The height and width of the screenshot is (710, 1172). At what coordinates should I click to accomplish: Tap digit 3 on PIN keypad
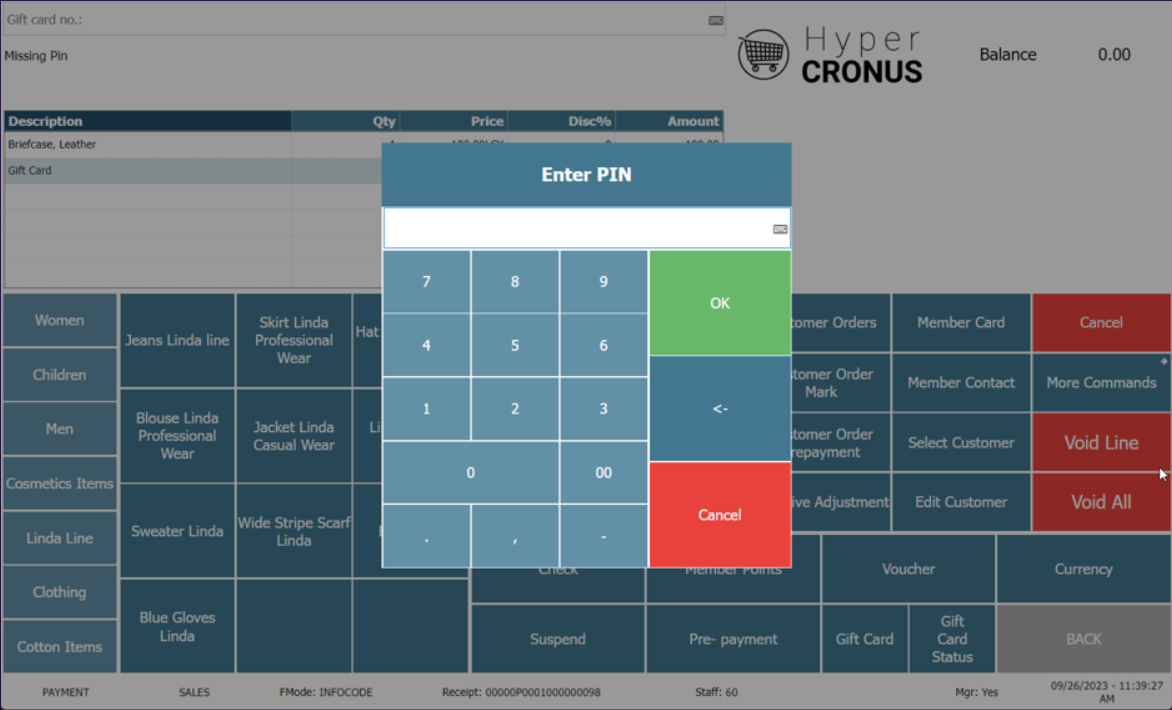coord(603,409)
